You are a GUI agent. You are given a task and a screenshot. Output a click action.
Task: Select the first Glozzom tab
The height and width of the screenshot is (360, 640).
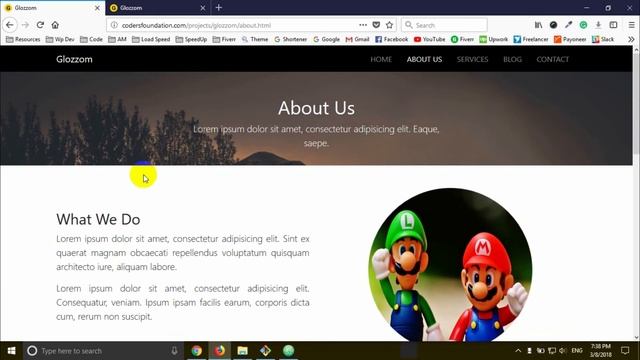tap(53, 8)
